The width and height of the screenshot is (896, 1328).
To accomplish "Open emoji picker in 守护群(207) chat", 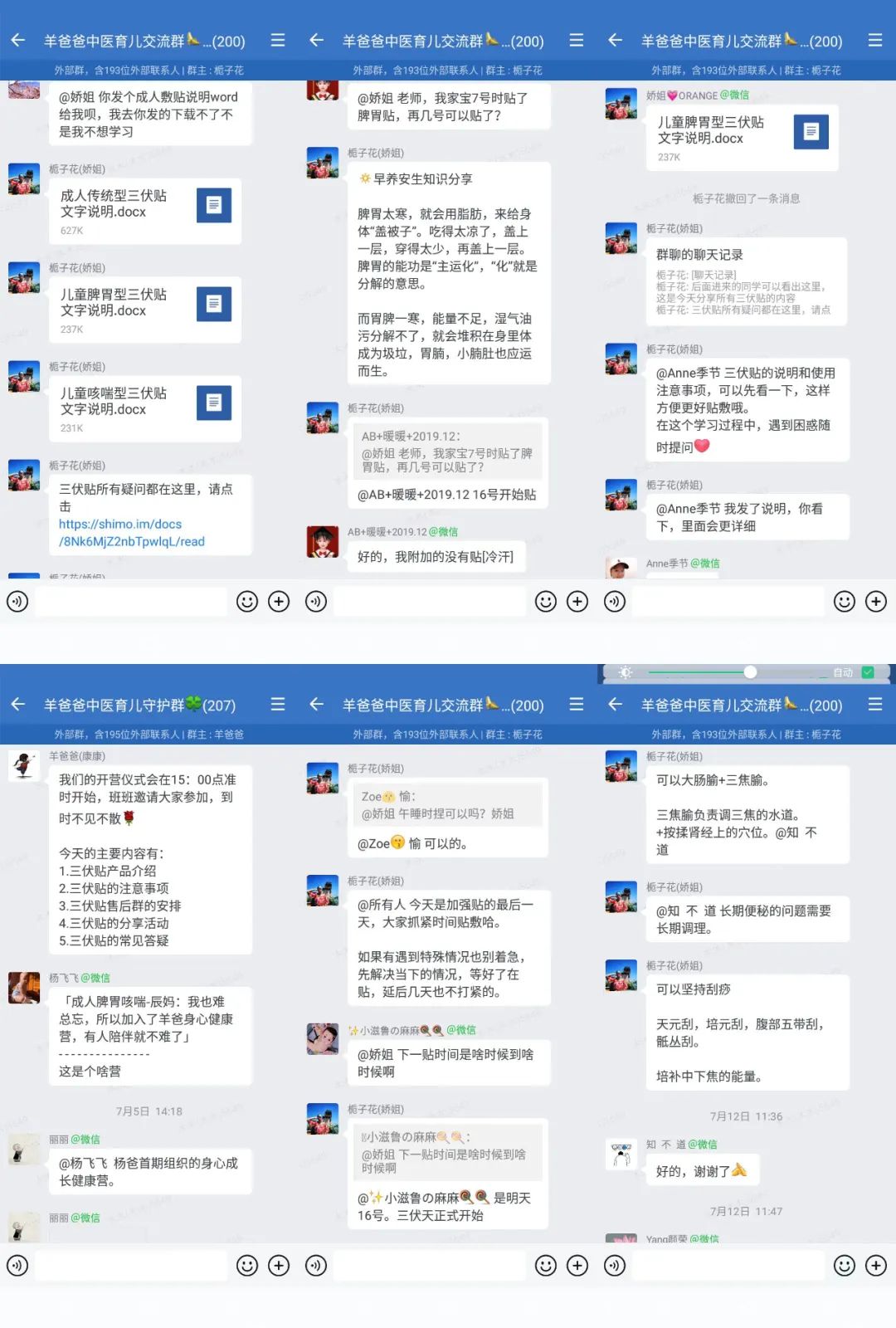I will pos(247,1265).
